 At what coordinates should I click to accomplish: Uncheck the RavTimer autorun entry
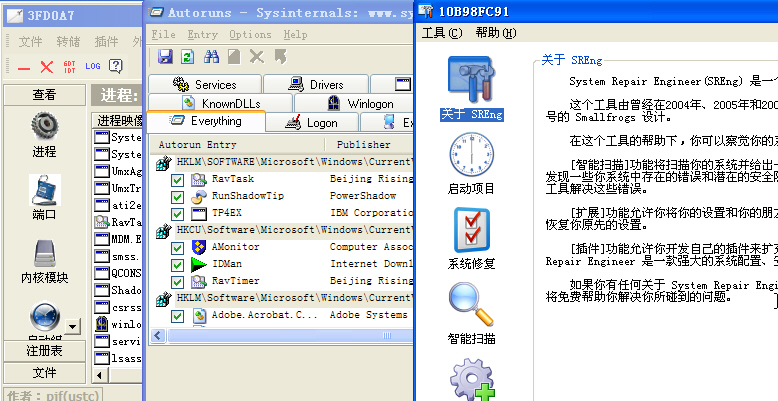pyautogui.click(x=177, y=282)
